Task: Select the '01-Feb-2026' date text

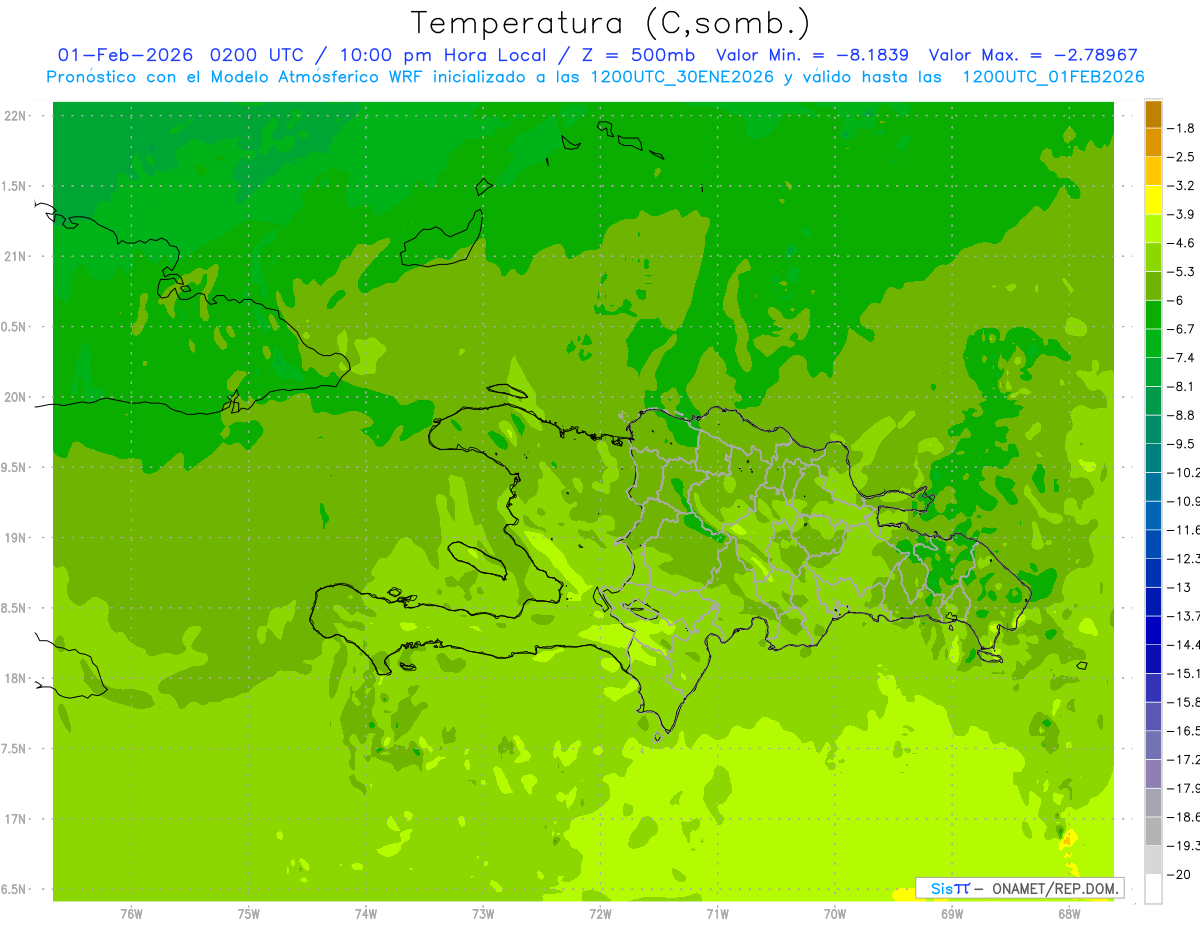Action: coord(127,55)
